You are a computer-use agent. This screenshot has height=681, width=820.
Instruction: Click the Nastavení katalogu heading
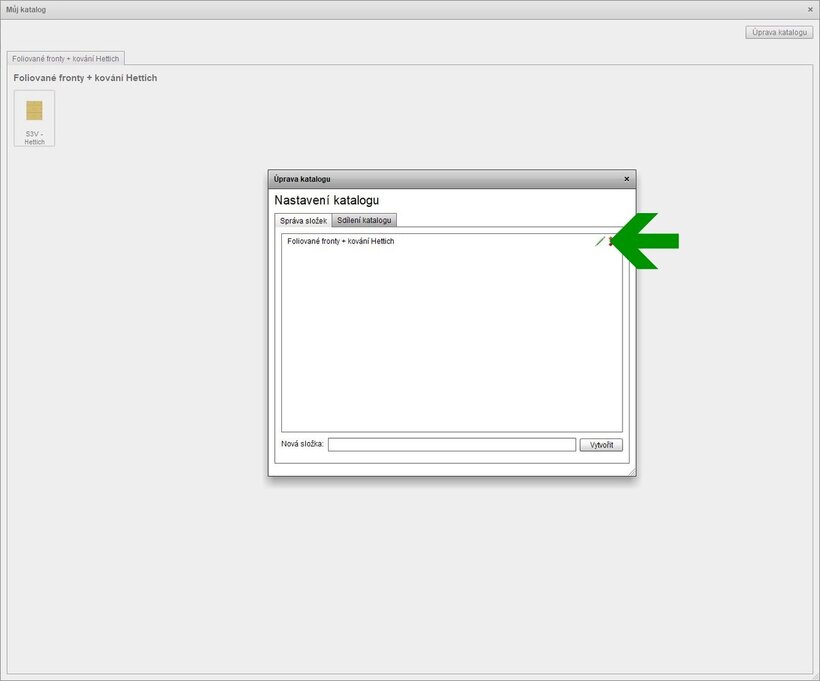(326, 200)
